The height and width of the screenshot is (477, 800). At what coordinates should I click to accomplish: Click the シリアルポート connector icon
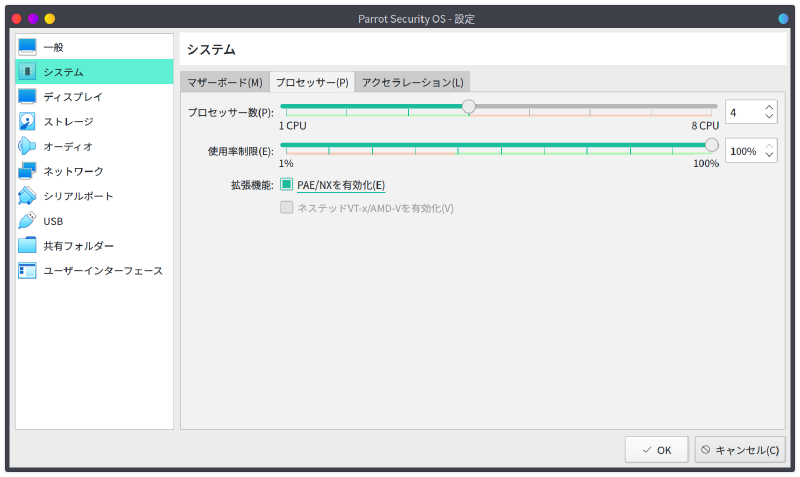click(x=27, y=196)
